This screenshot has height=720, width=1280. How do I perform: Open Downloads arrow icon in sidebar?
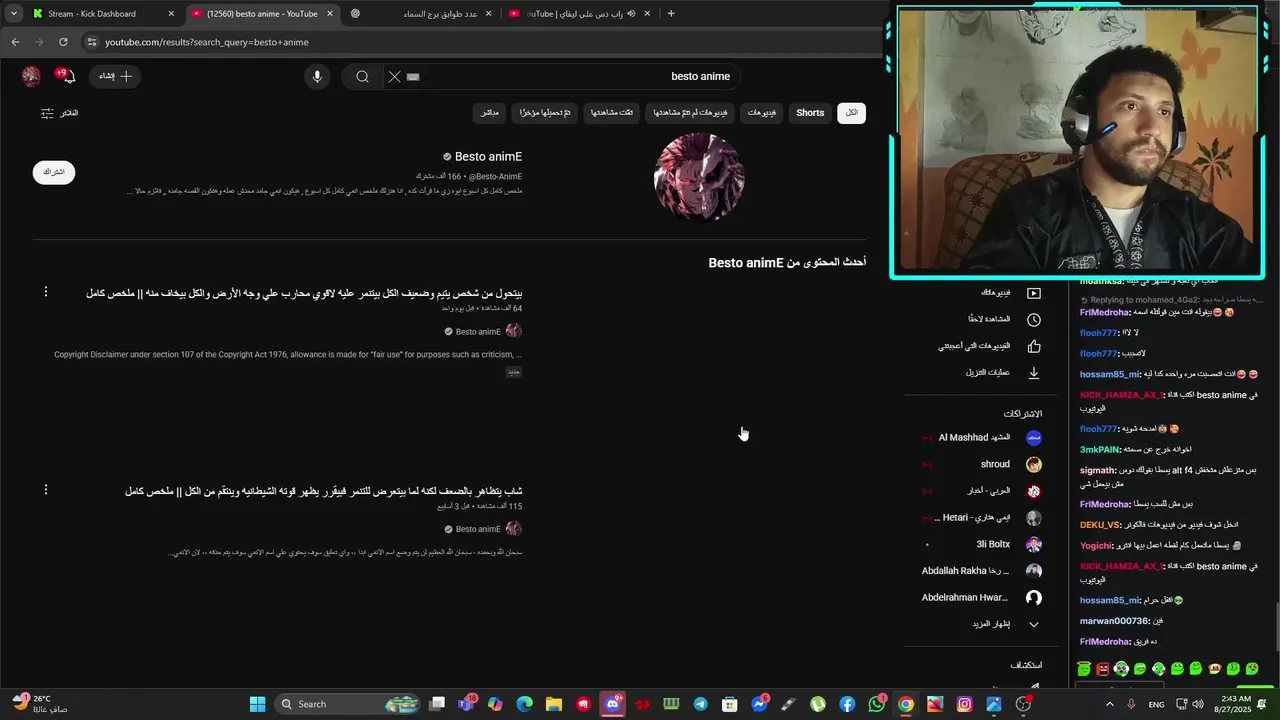click(x=1034, y=373)
